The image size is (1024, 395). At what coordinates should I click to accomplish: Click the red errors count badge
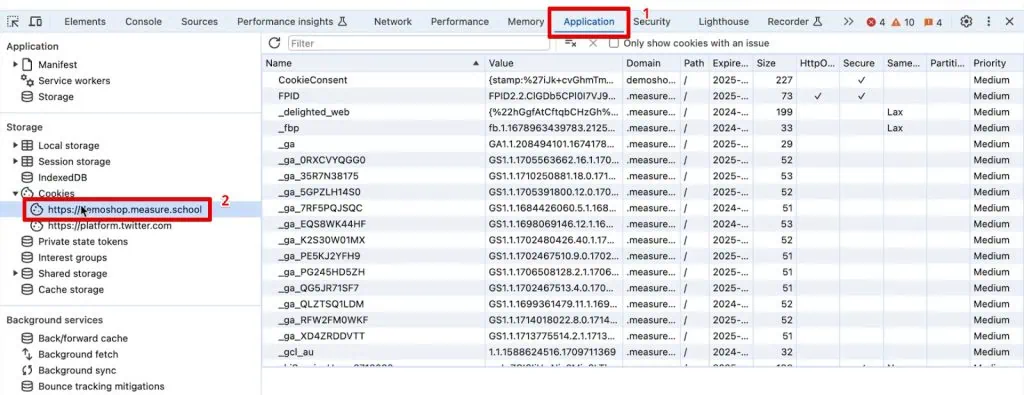875,22
